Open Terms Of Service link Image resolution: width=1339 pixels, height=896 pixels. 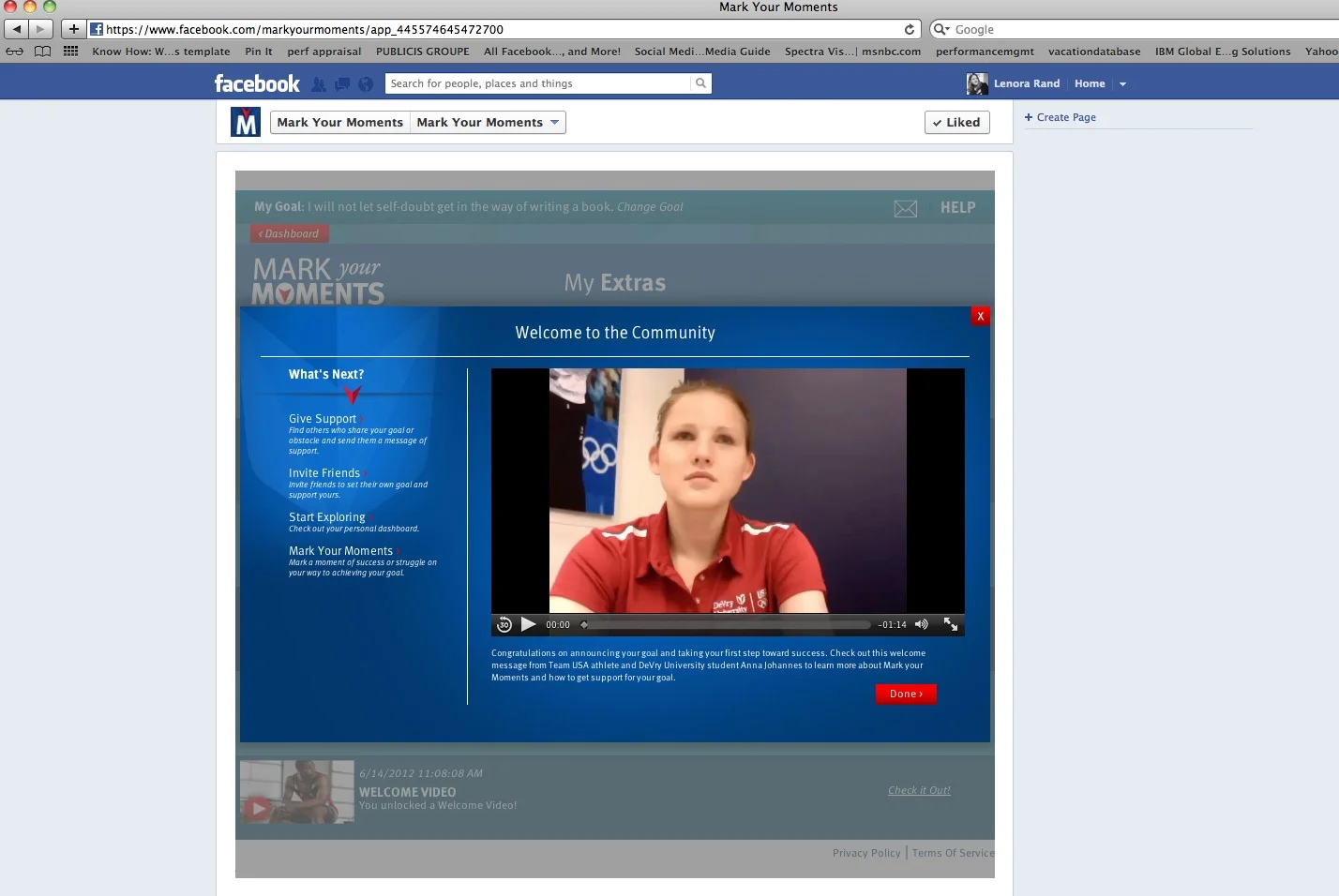tap(954, 853)
